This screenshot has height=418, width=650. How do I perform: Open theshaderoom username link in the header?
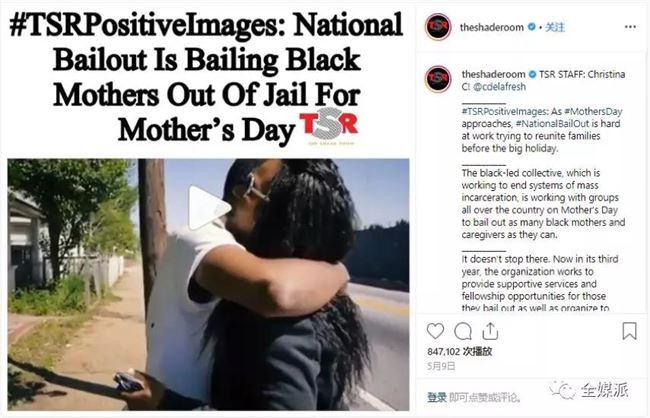tap(492, 27)
